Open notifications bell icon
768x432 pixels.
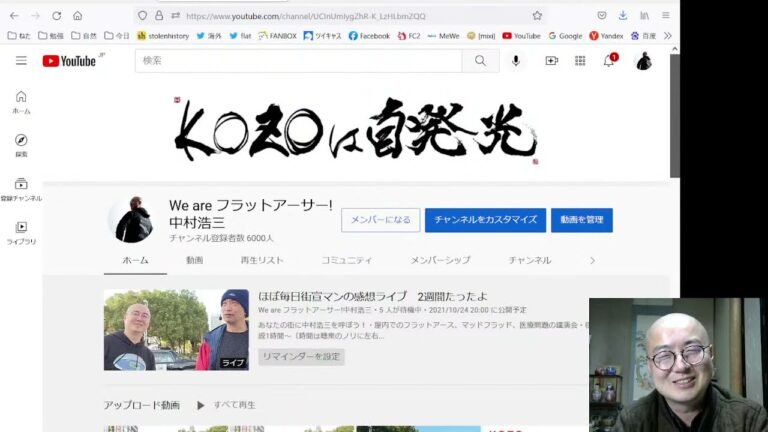609,61
